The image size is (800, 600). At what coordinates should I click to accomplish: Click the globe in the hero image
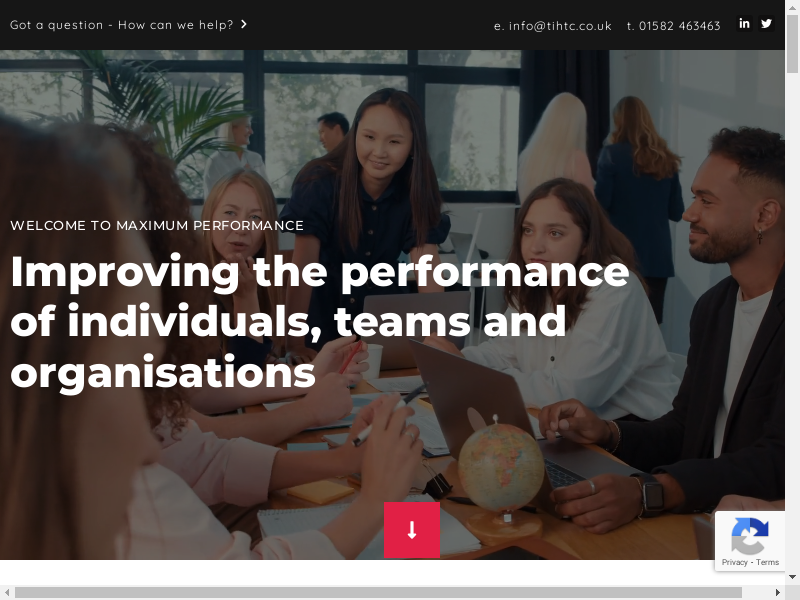(501, 466)
